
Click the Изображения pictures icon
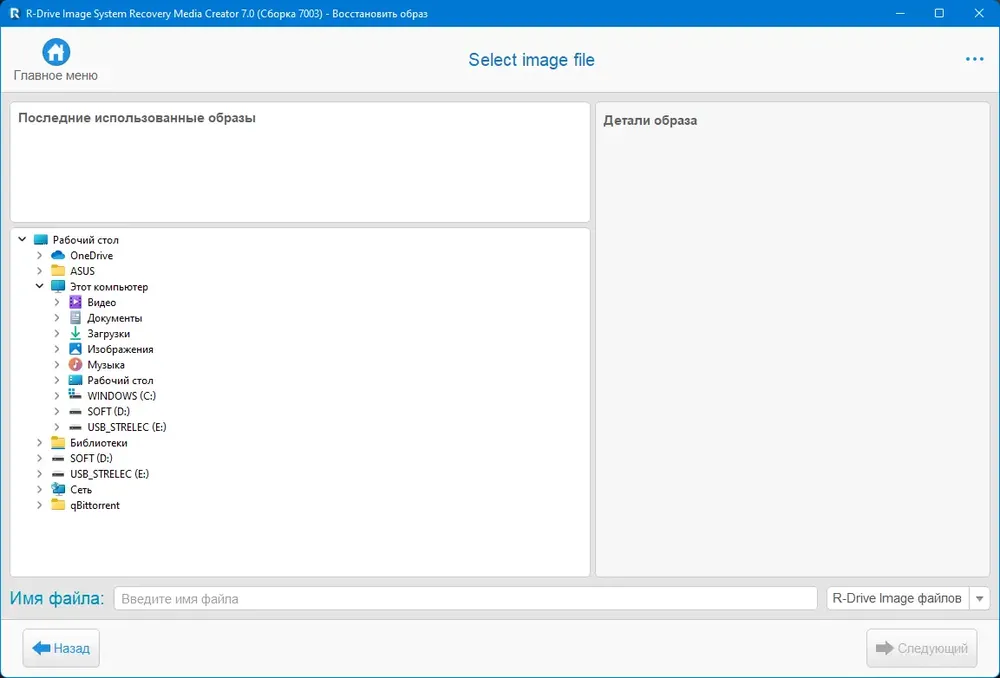[75, 349]
